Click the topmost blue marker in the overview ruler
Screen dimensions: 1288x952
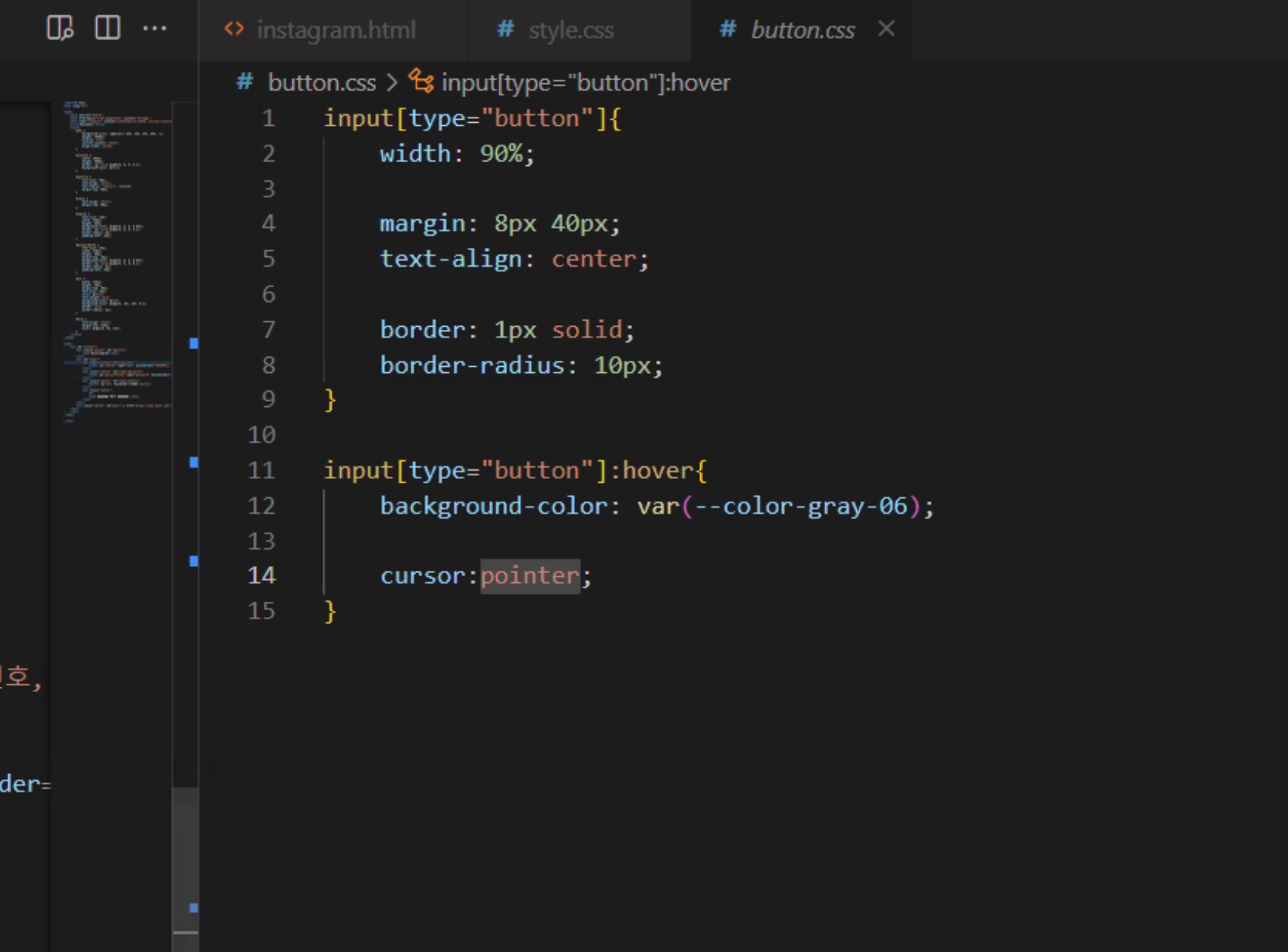tap(194, 343)
